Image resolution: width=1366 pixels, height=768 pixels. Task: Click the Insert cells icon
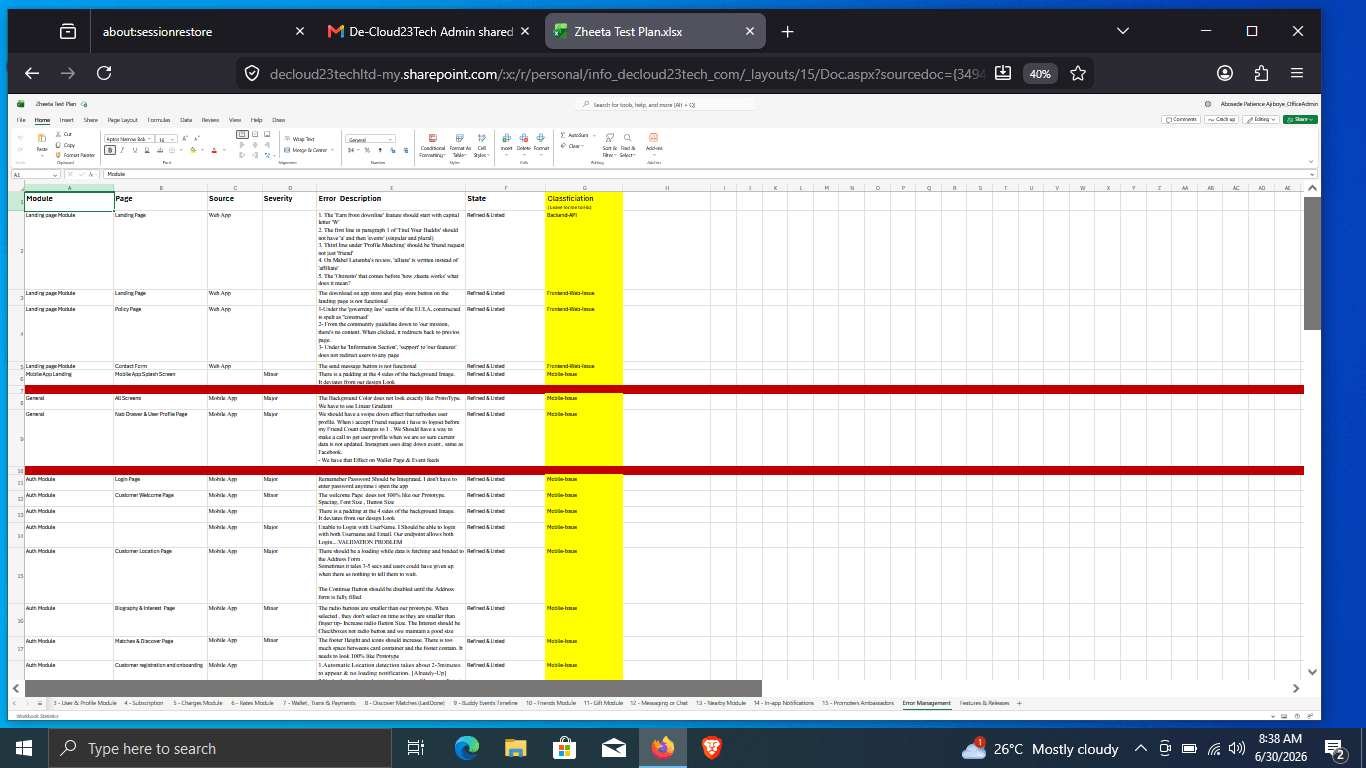tap(506, 138)
